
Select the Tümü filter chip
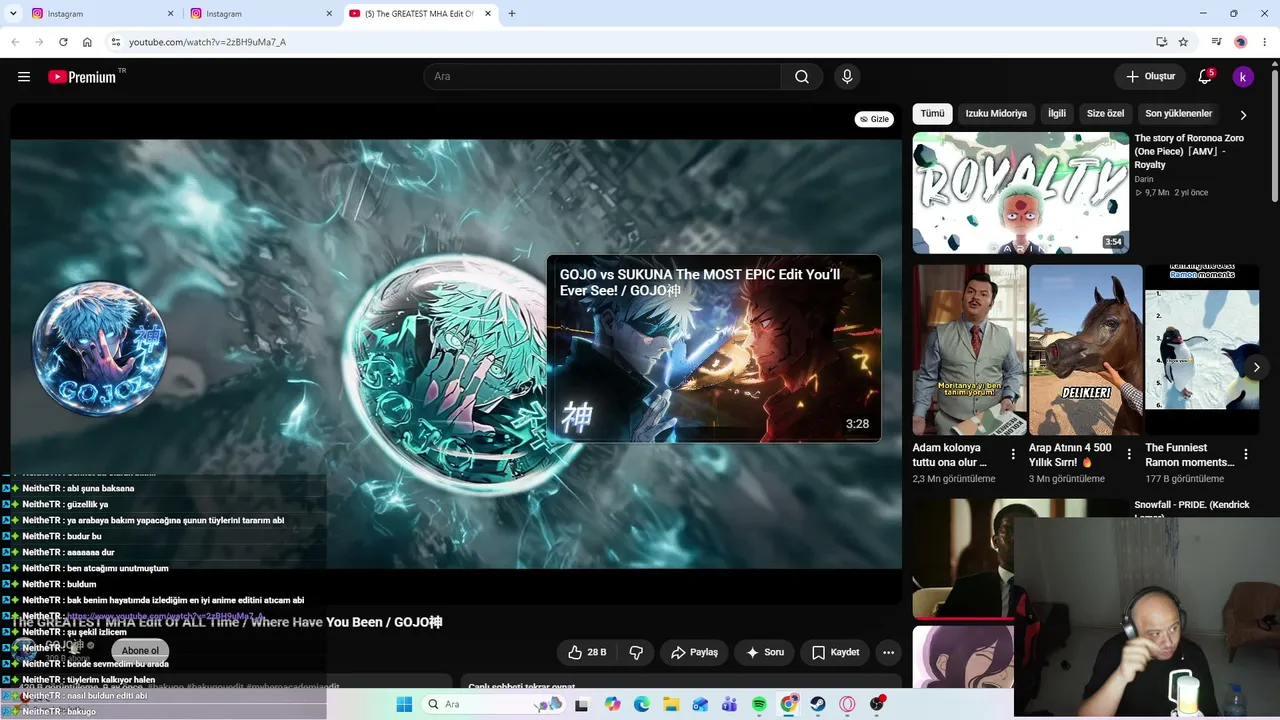point(932,114)
